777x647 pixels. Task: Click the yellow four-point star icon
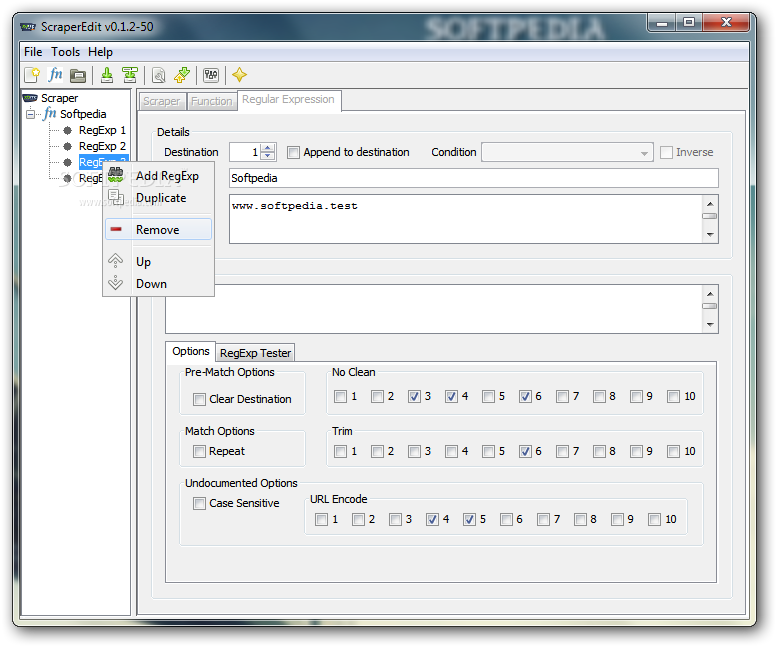coord(239,75)
